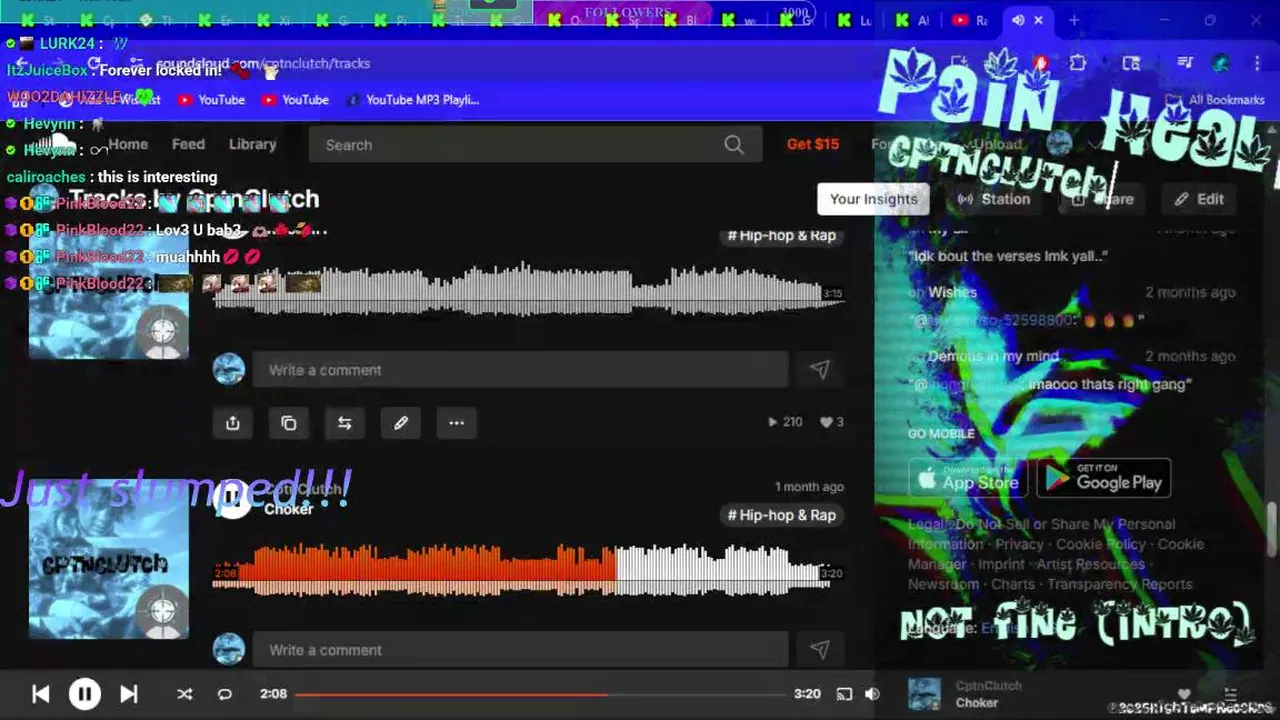This screenshot has height=720, width=1280.
Task: Click the copy link icon under first track
Action: point(288,423)
